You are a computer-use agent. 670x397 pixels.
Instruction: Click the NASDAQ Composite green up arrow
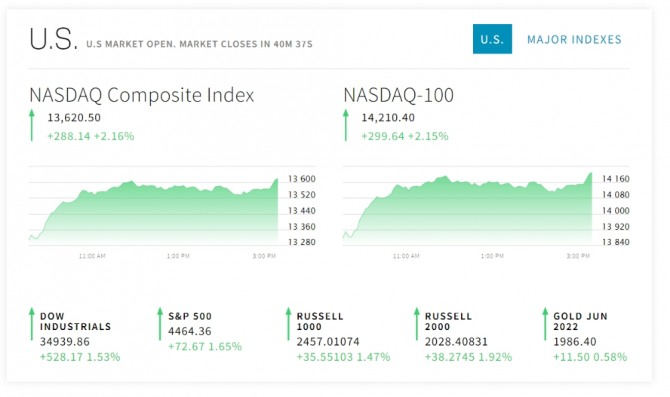(32, 125)
